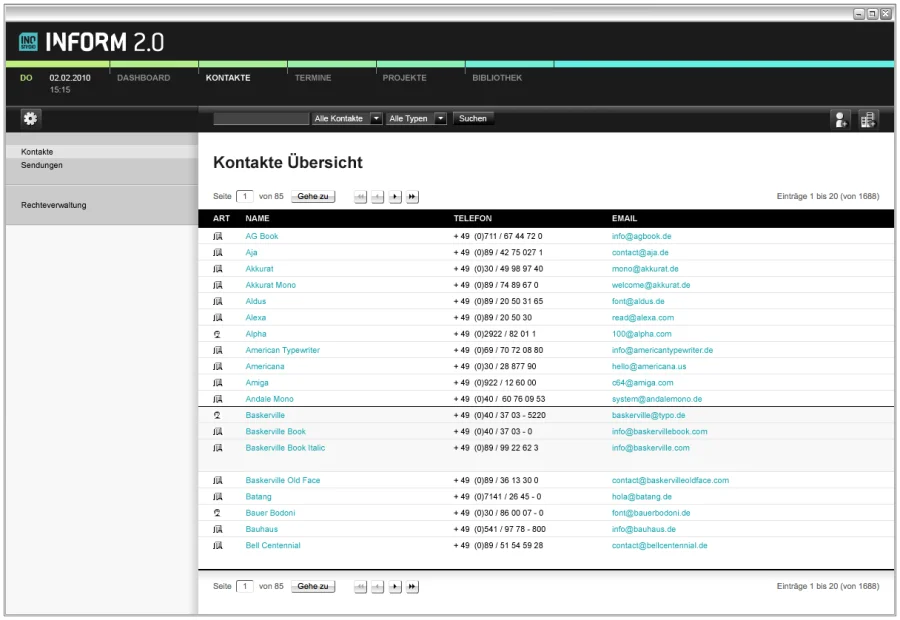This screenshot has width=900, height=620.
Task: Open the gear settings icon
Action: click(x=30, y=119)
